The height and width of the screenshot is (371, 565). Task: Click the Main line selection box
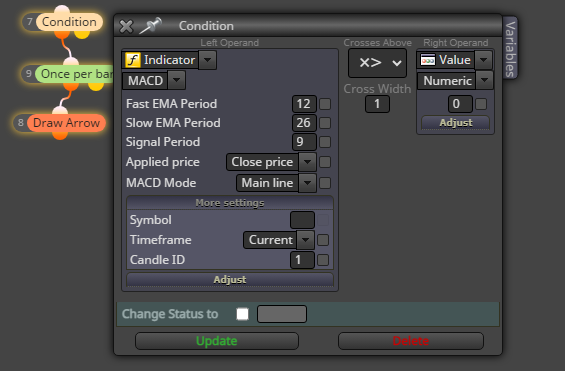coord(267,183)
